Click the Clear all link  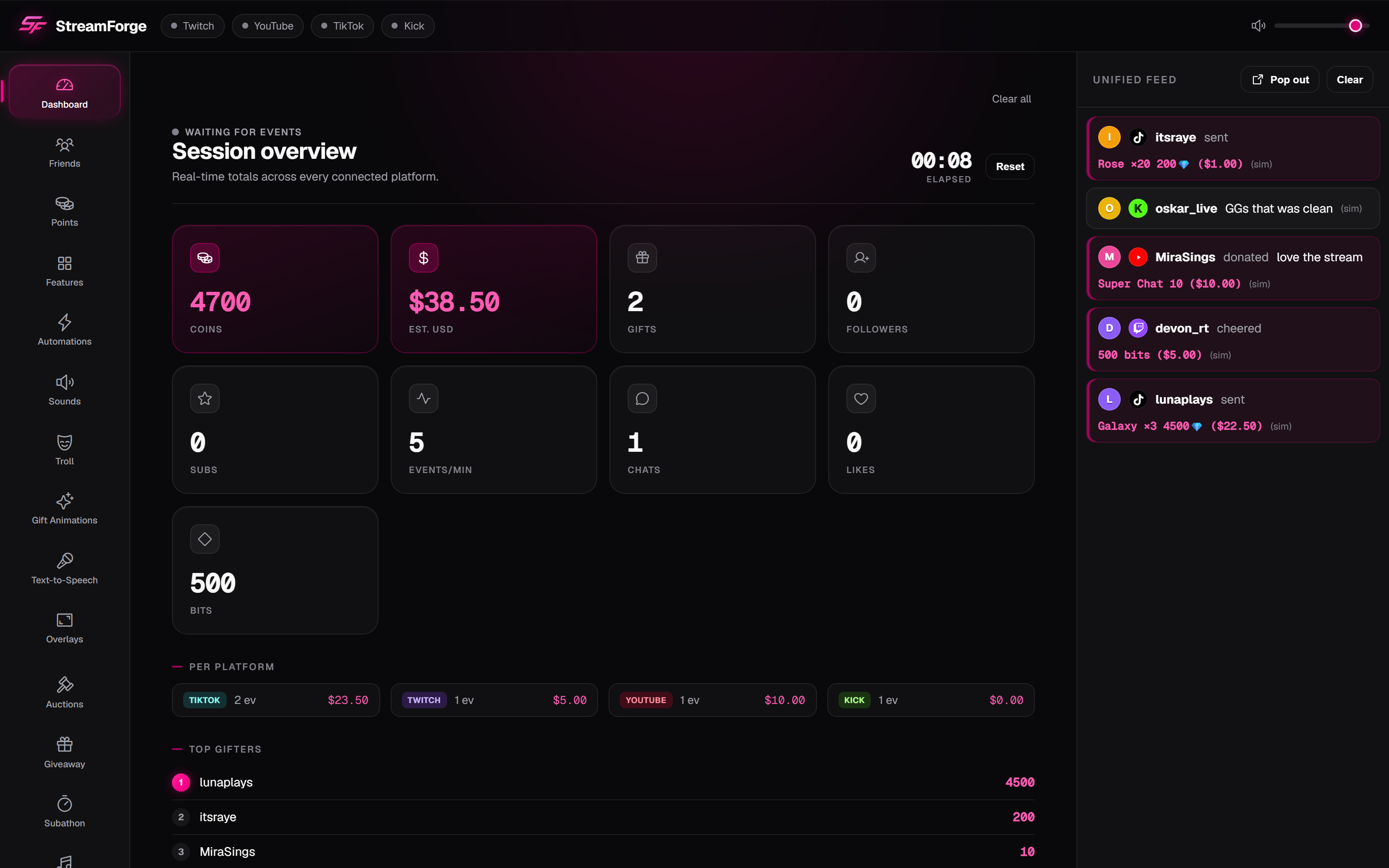pos(1011,99)
